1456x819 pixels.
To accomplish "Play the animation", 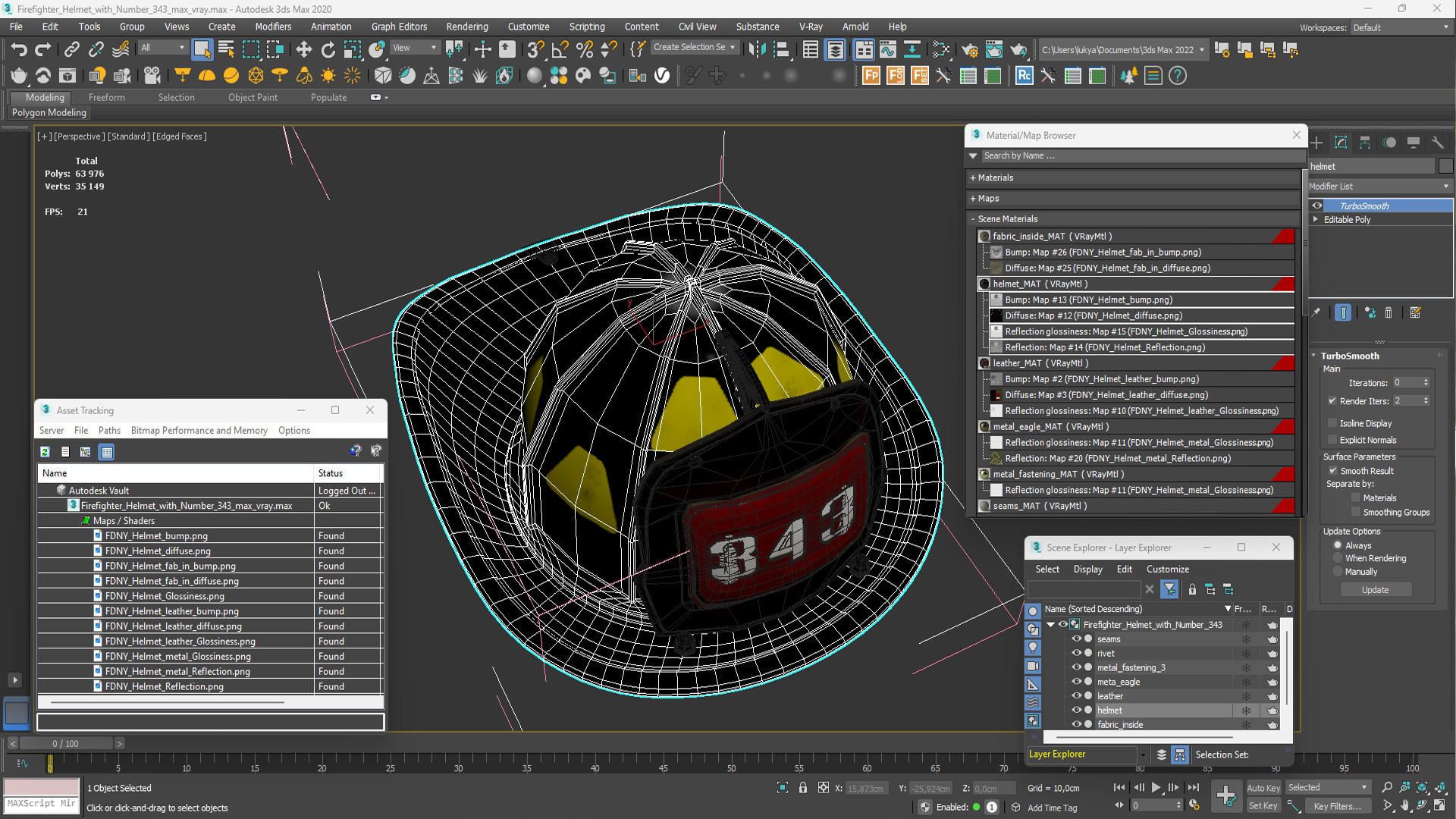I will 1156,788.
